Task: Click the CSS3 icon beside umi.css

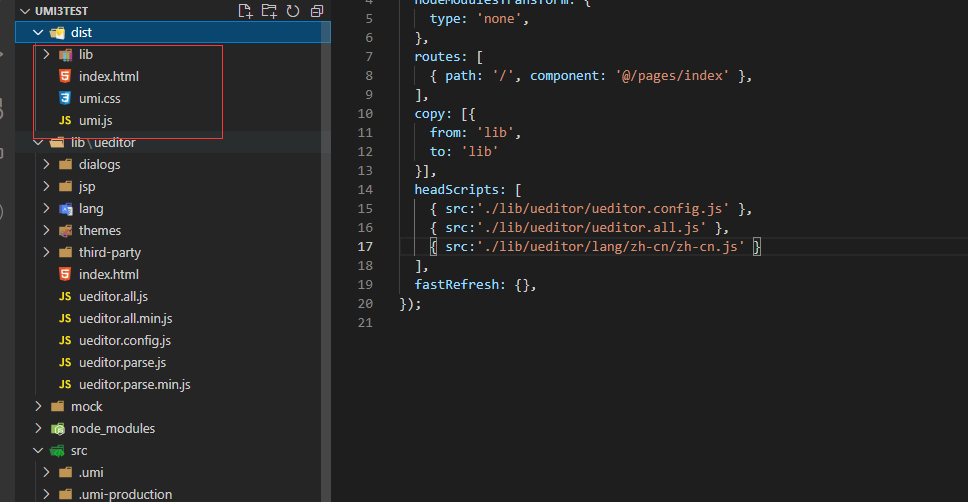Action: pos(65,98)
